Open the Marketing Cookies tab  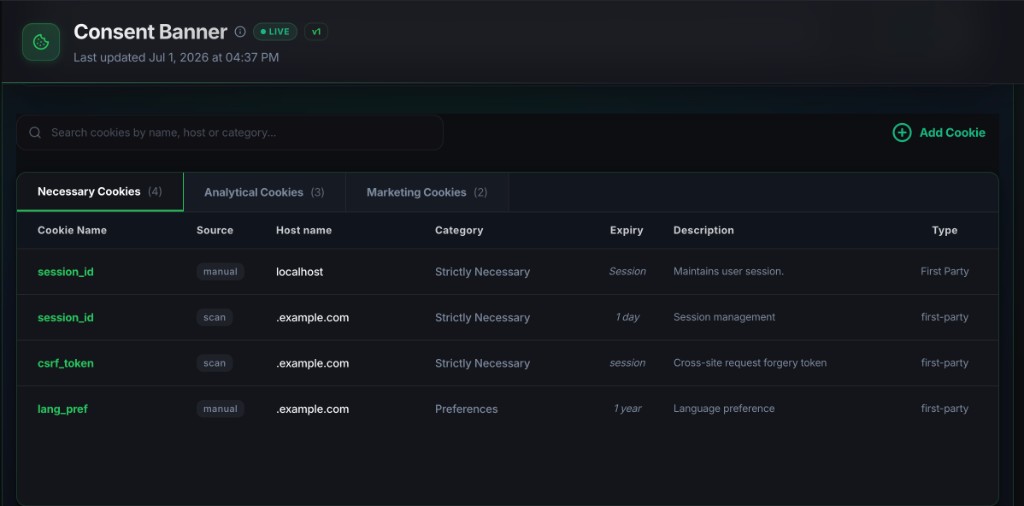[426, 193]
